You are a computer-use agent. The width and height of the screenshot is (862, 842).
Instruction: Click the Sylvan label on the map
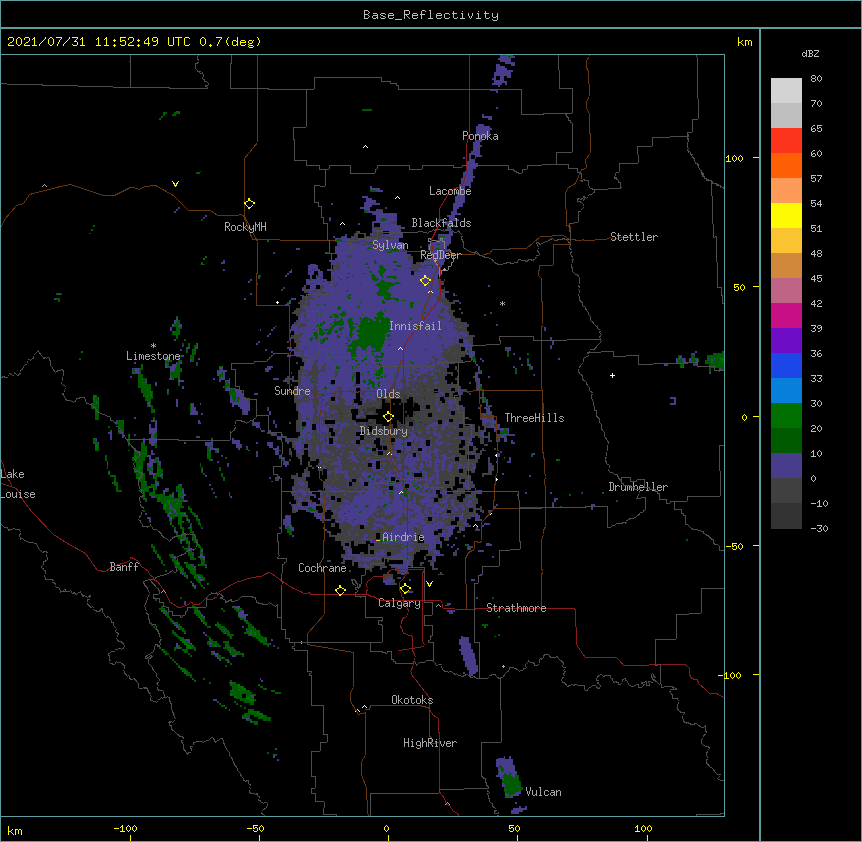tap(390, 245)
